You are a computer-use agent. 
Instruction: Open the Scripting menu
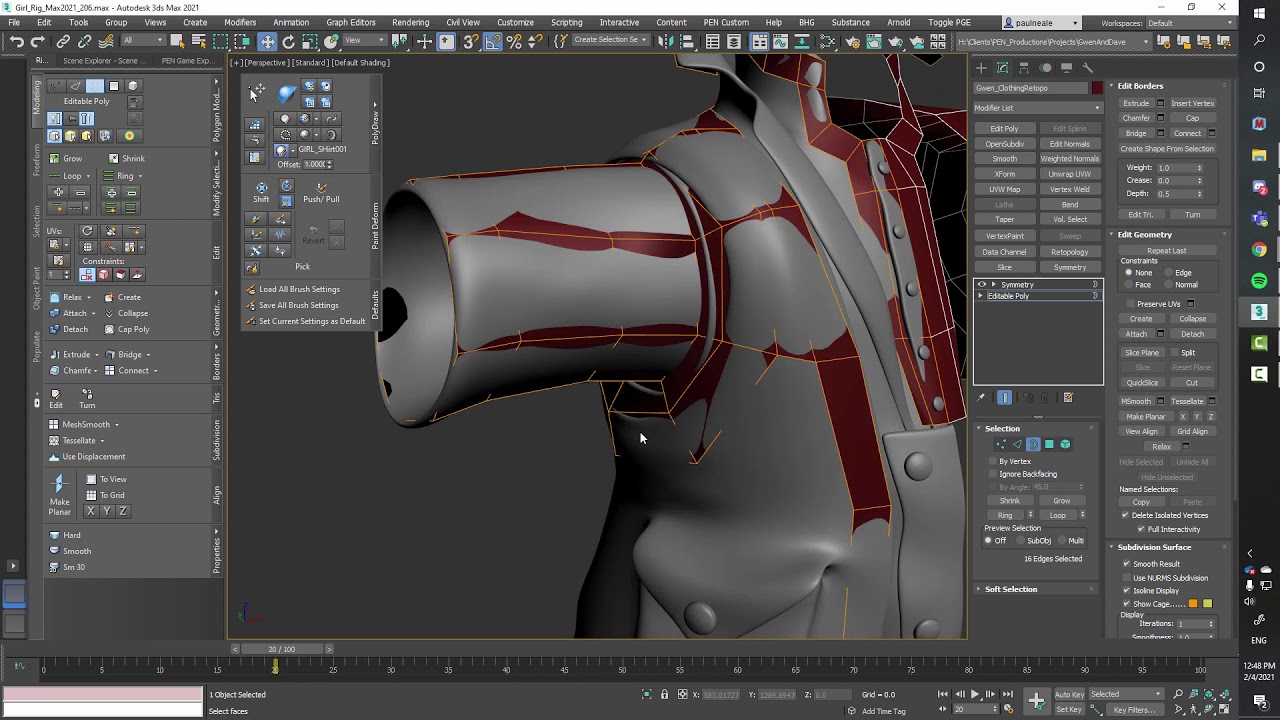(x=566, y=22)
